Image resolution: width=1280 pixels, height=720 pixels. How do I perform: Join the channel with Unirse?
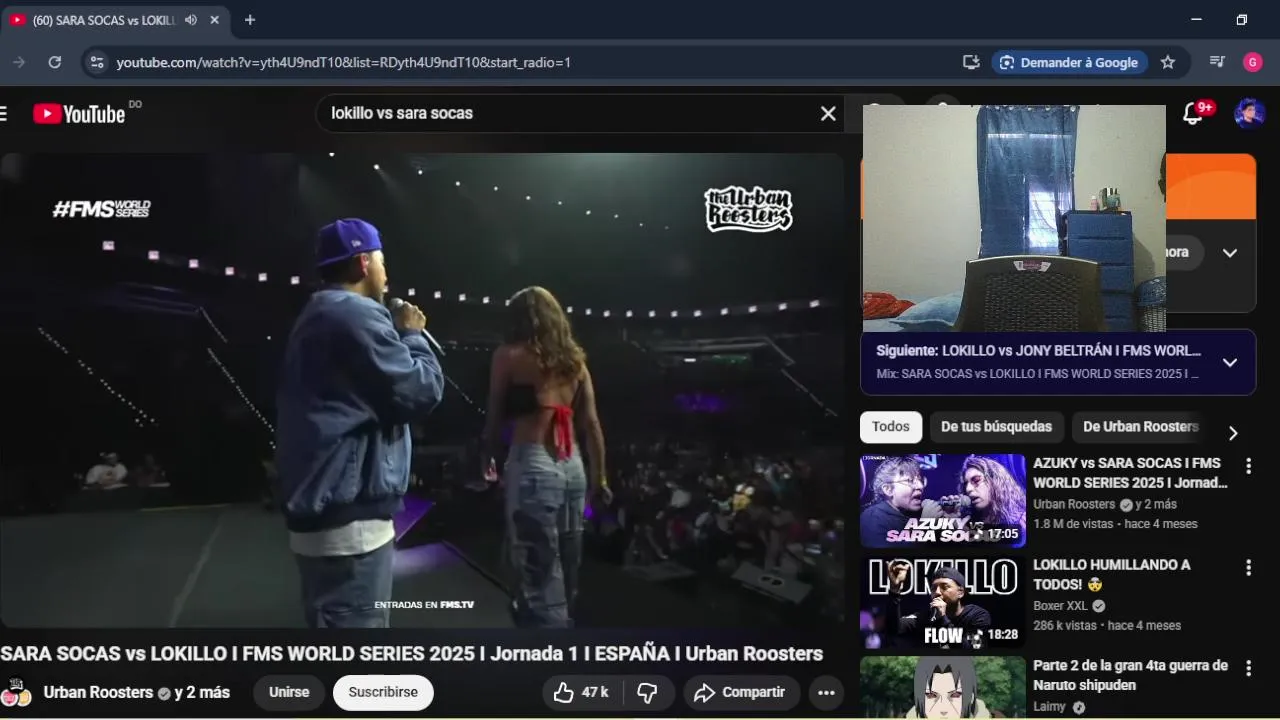pos(289,692)
